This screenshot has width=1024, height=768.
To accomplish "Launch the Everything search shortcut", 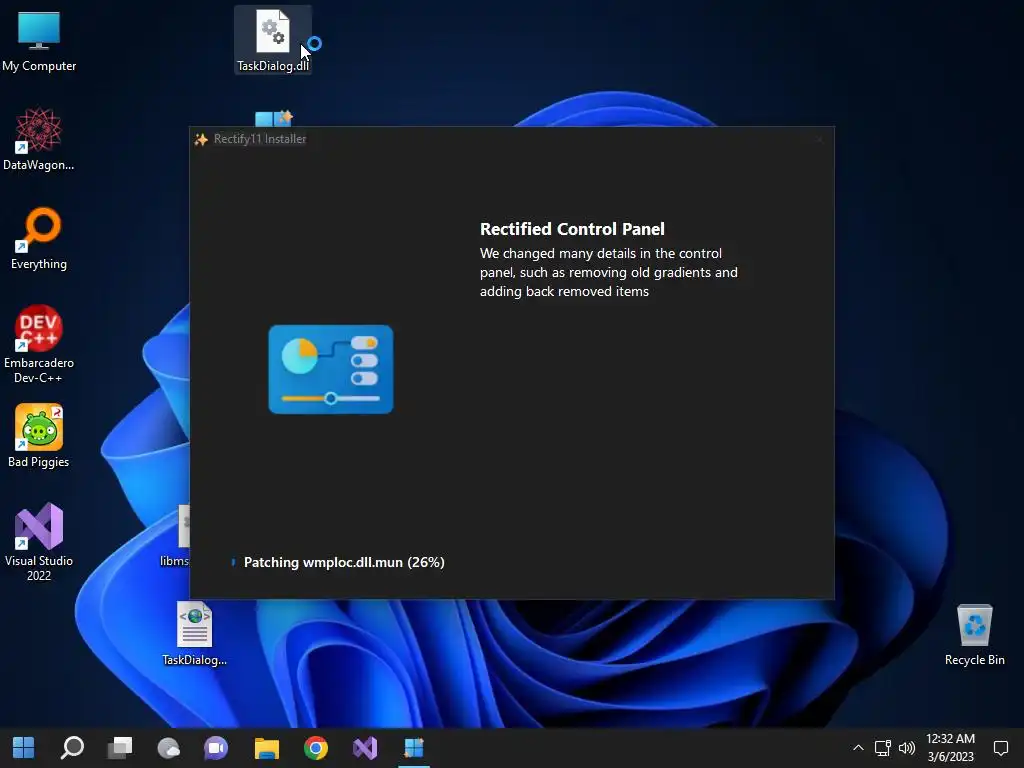I will point(39,238).
